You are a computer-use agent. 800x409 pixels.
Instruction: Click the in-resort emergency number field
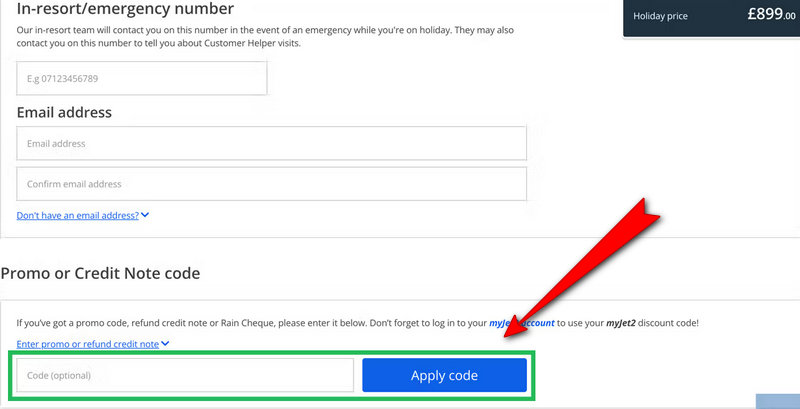(141, 78)
